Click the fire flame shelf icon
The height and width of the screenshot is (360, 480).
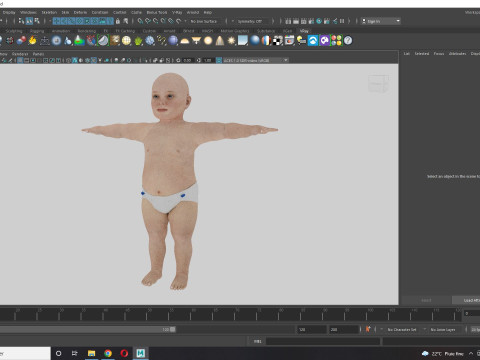coord(33,41)
